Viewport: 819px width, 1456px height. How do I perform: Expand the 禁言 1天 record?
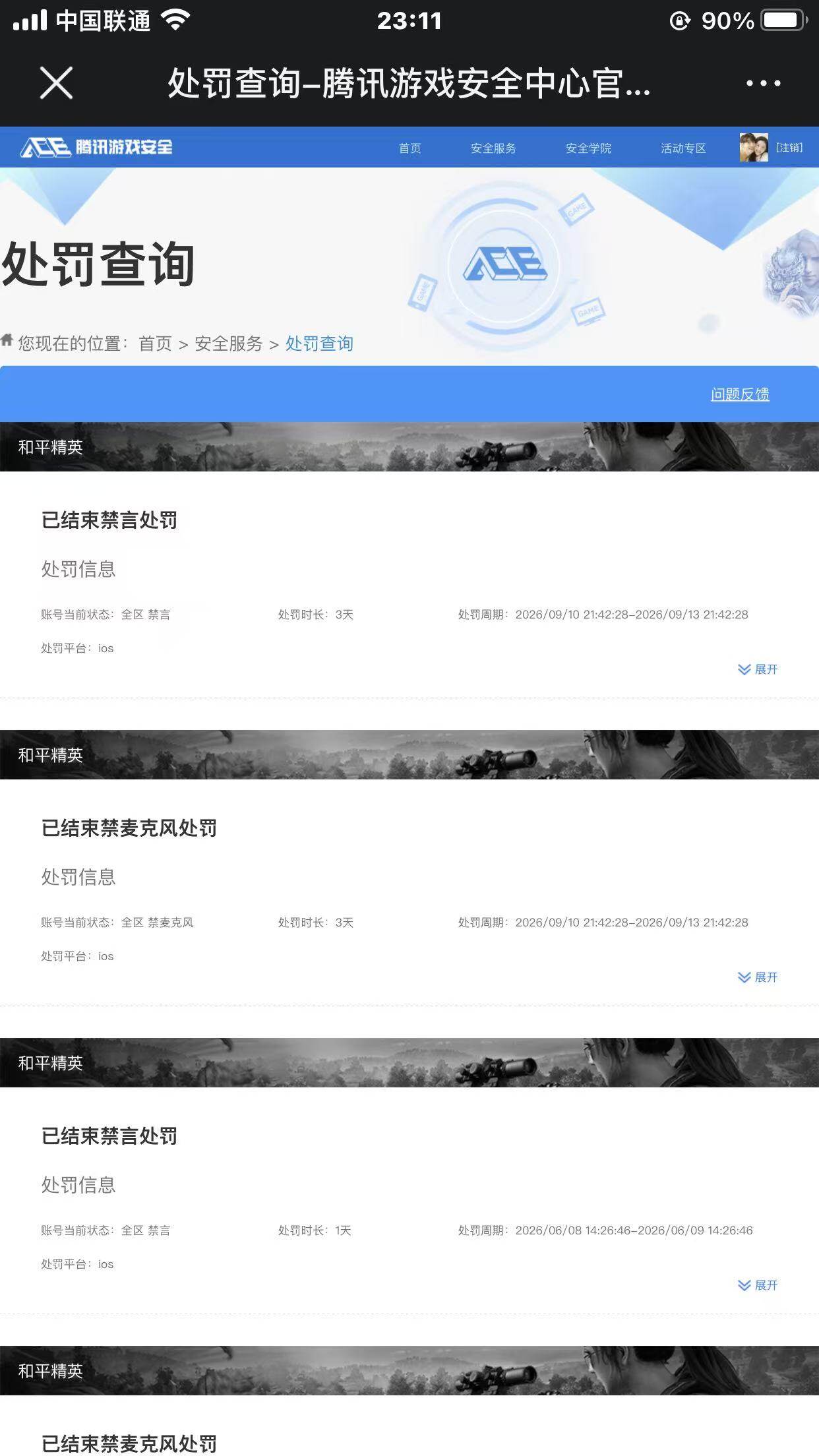758,1285
